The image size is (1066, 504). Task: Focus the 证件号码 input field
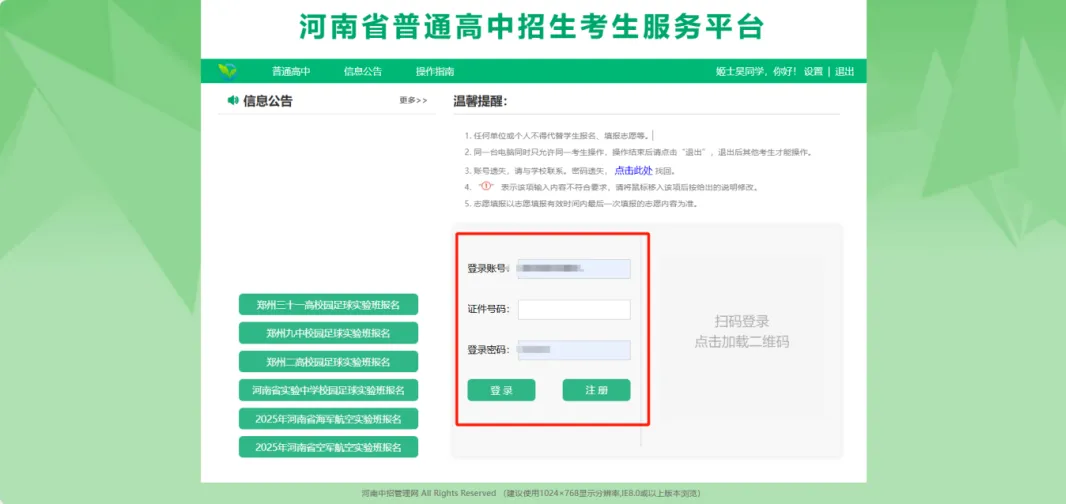[574, 309]
